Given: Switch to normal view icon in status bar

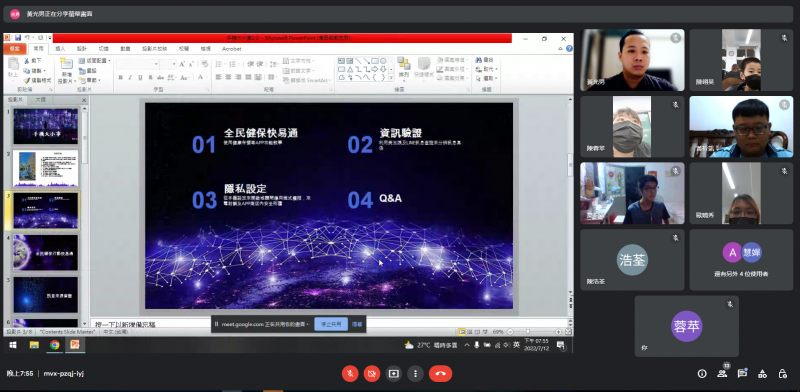Looking at the screenshot, I should tap(462, 332).
